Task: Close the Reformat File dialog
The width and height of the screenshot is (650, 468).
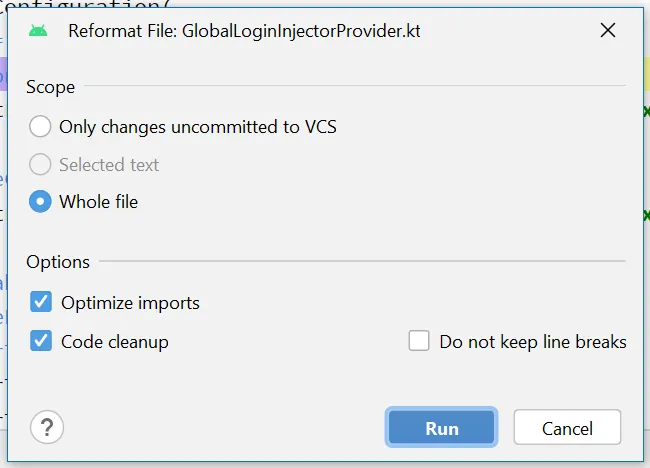Action: click(x=607, y=30)
